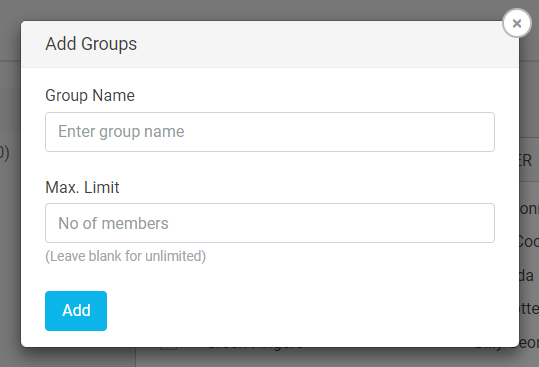Click the cut-off 'tte' row text at right
Screen dimensions: 539x367
pos(529,308)
